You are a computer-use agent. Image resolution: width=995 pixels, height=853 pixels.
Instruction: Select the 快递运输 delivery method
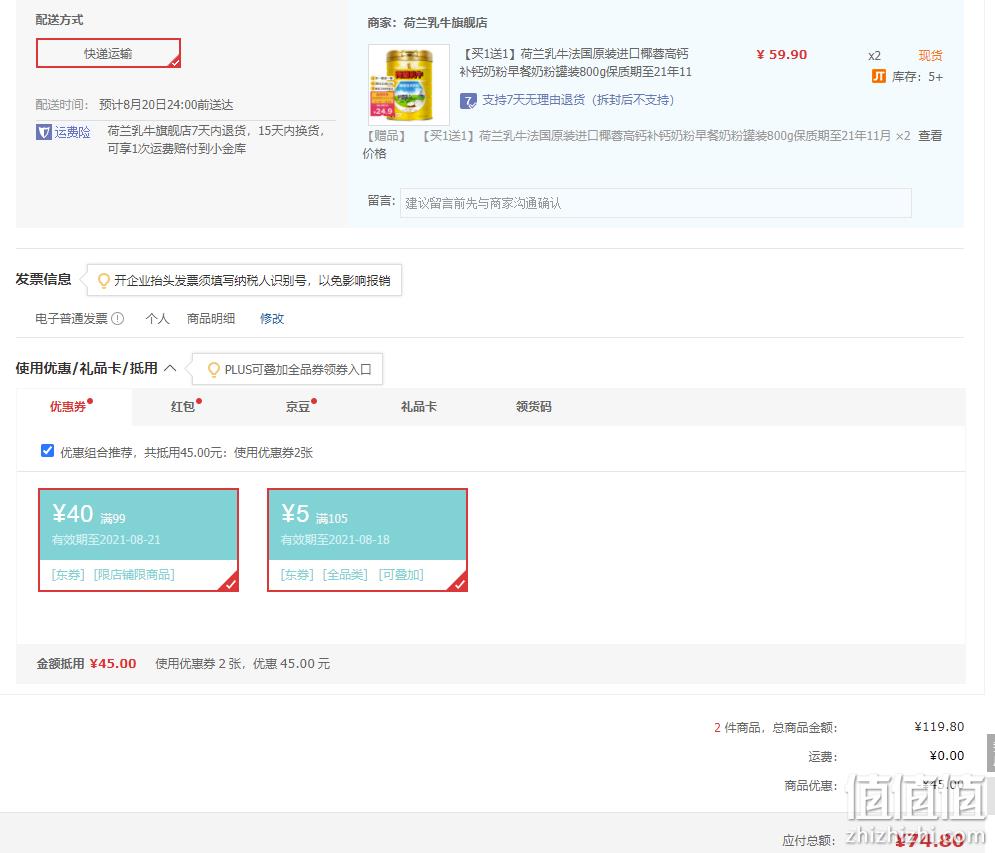pos(109,53)
